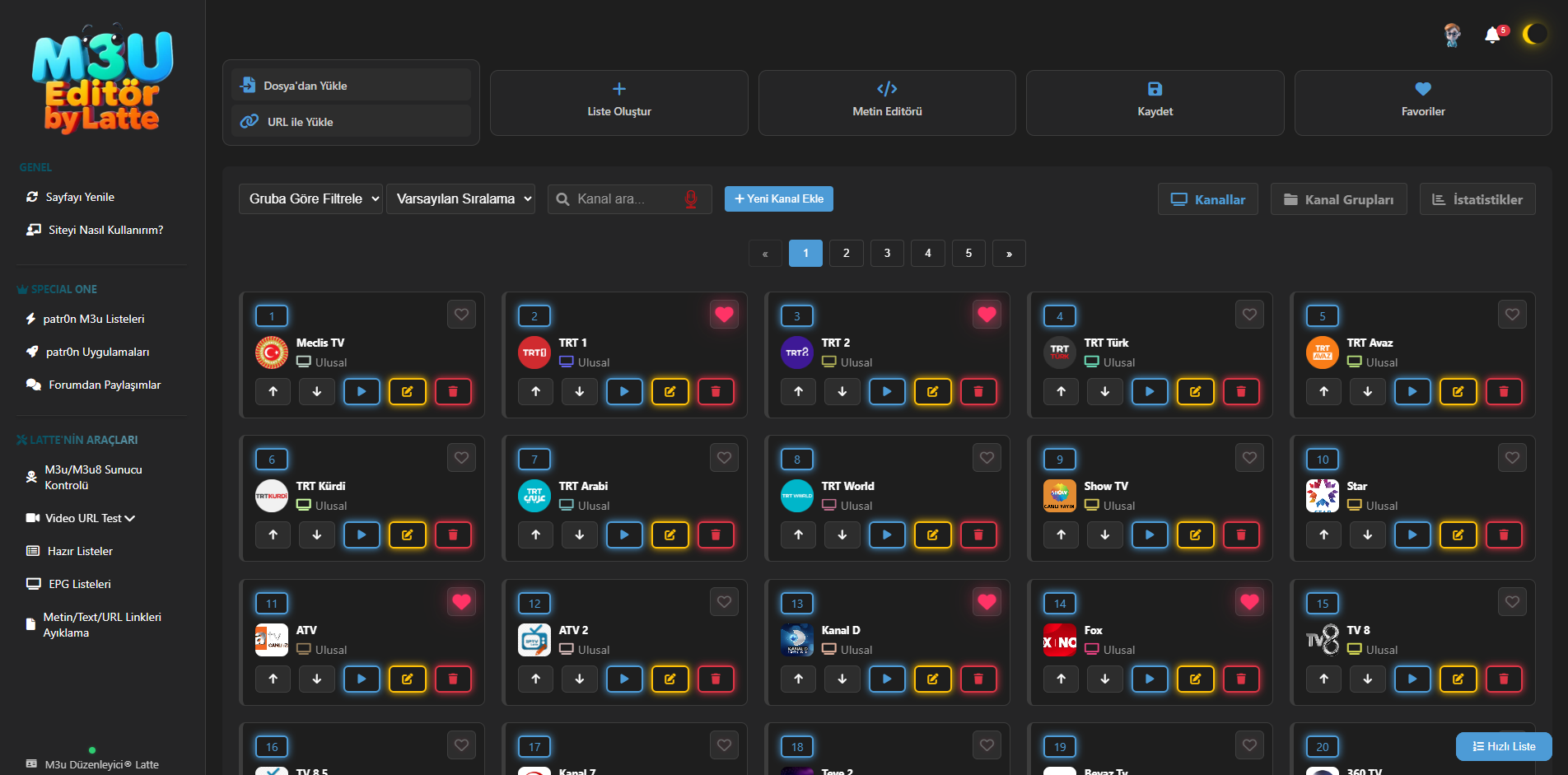Delete the Meclis TV channel
Screen dimensions: 1568x775
(453, 391)
